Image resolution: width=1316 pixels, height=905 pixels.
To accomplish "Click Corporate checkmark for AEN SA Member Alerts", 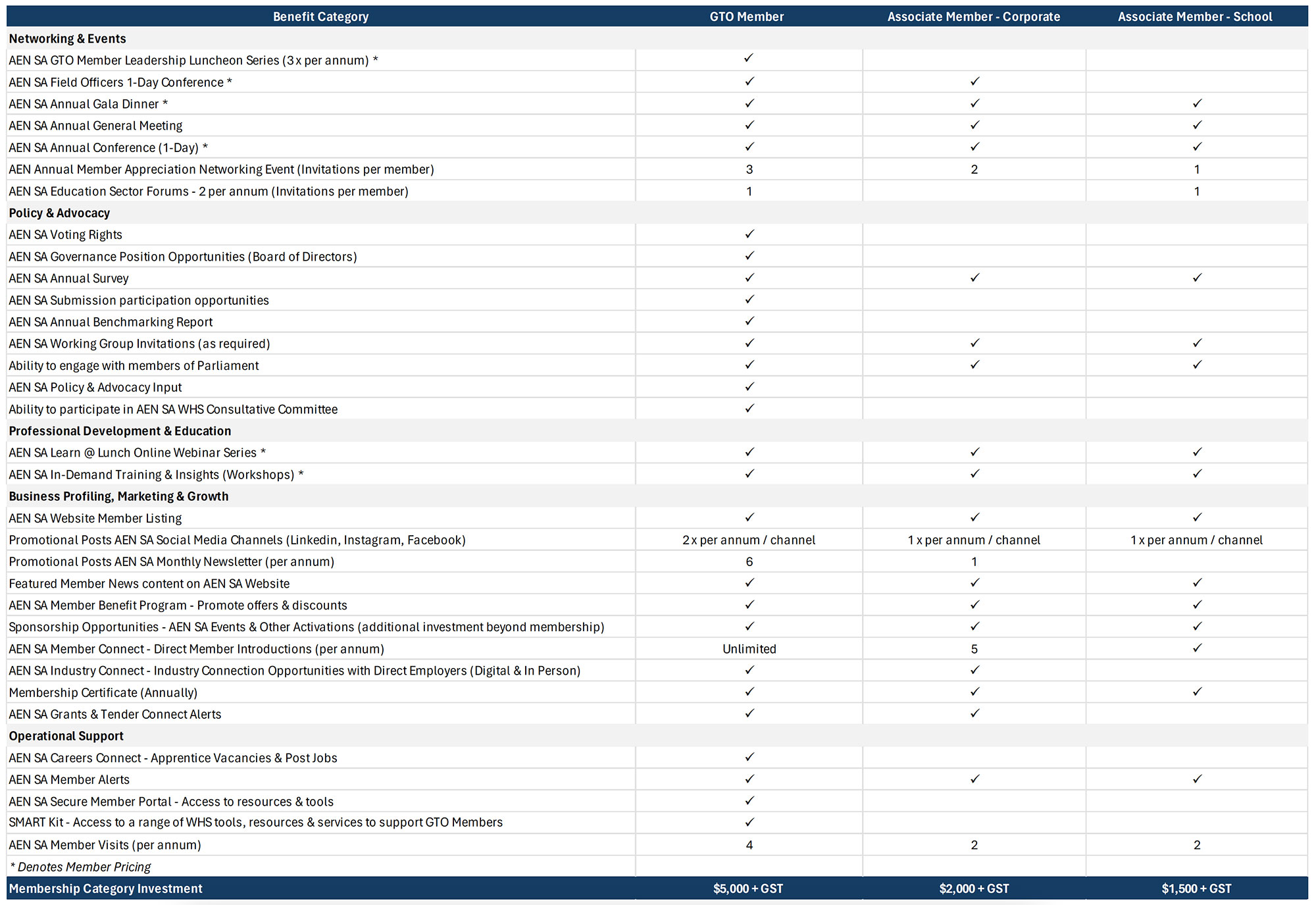I will pyautogui.click(x=974, y=779).
